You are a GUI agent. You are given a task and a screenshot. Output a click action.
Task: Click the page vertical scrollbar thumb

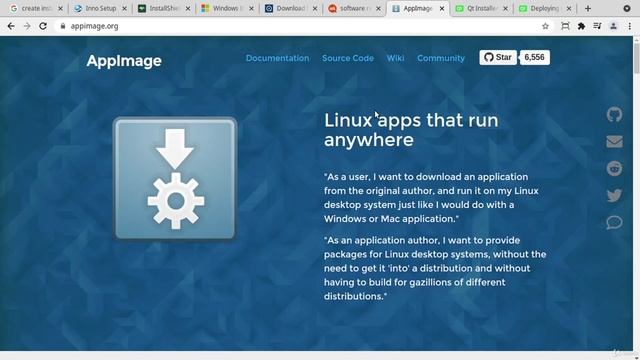click(636, 57)
